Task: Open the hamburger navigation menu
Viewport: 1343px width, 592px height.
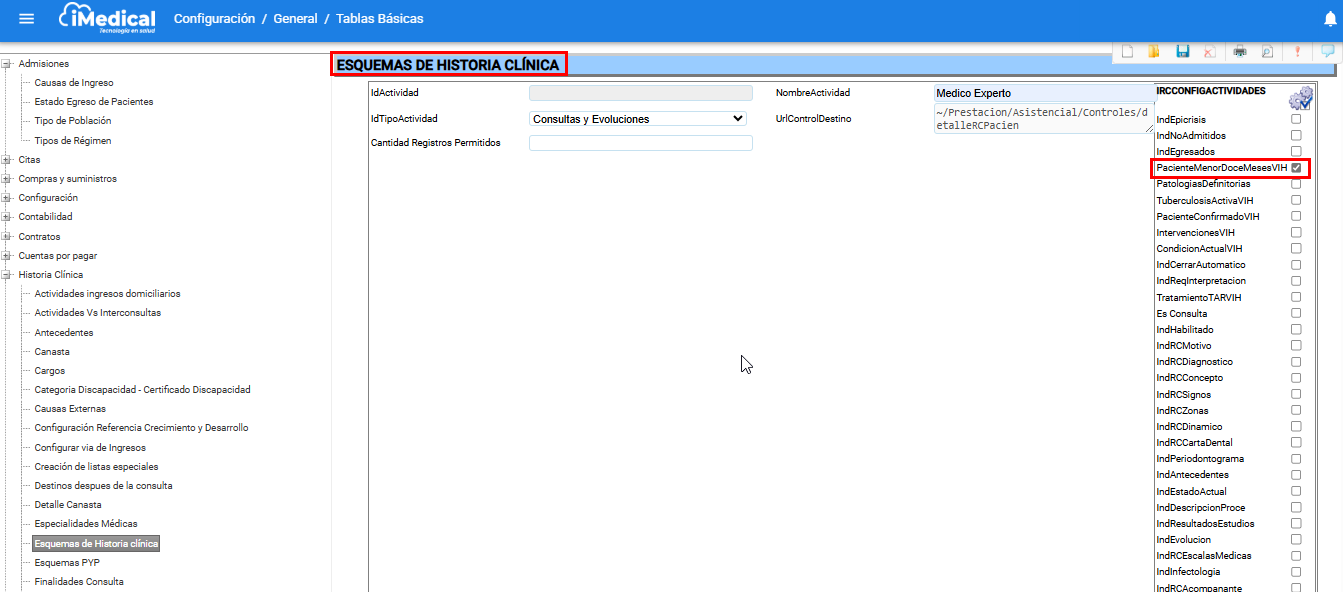Action: point(27,19)
